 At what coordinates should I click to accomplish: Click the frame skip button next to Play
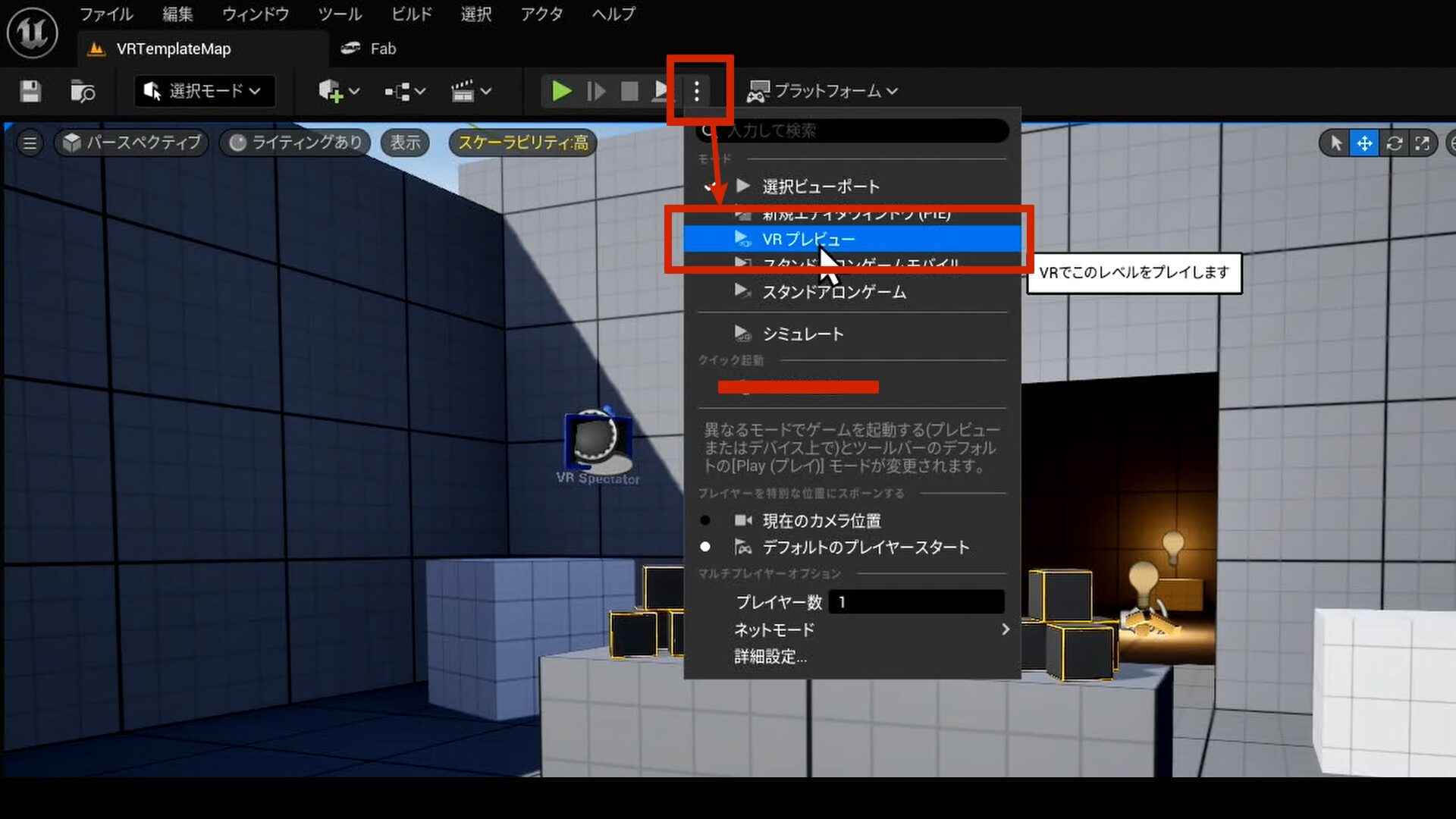click(x=596, y=91)
